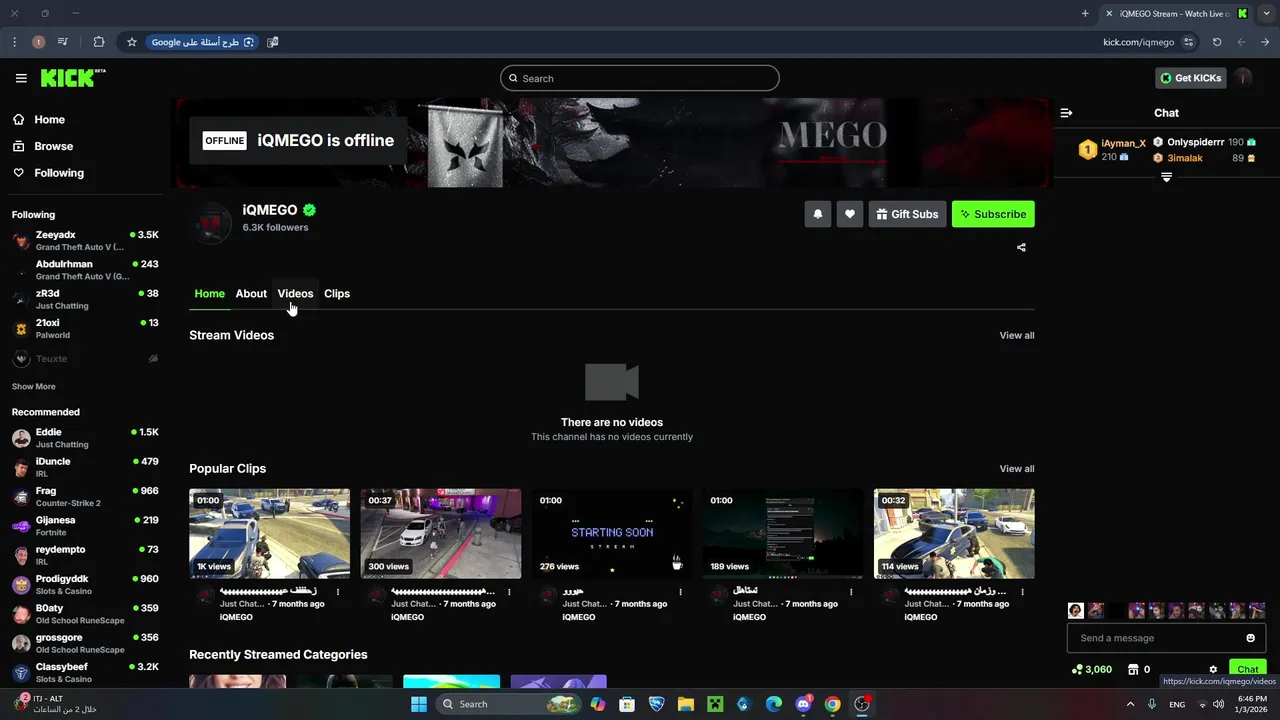1280x720 pixels.
Task: Open options menu for the 1K views clip
Action: [x=338, y=592]
